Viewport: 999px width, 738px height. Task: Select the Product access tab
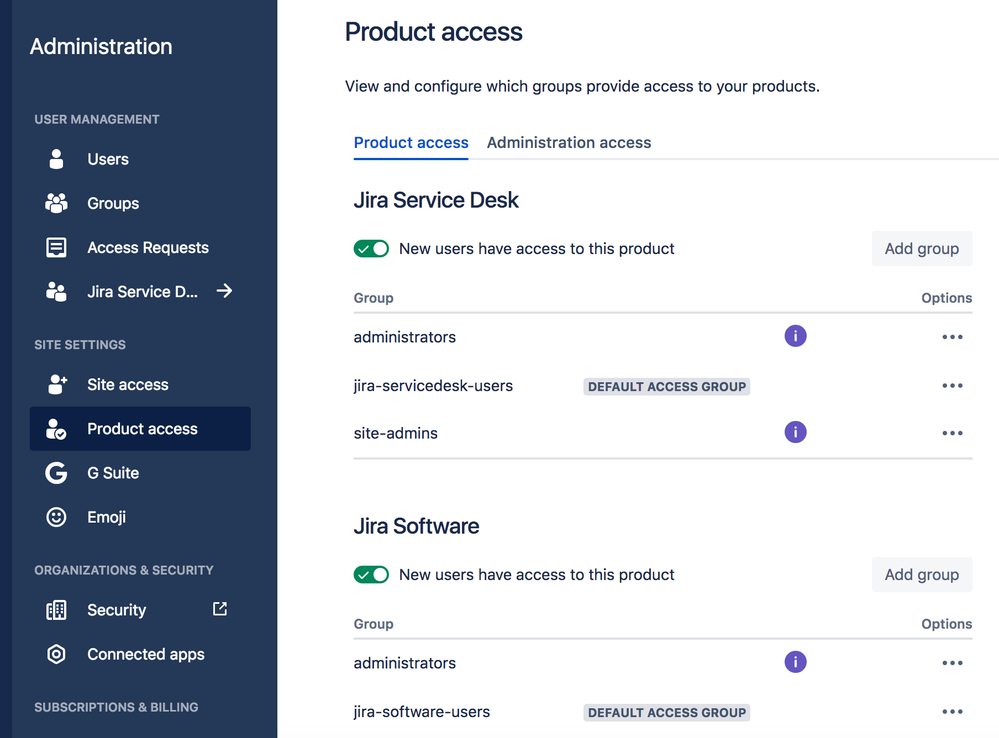pyautogui.click(x=410, y=142)
